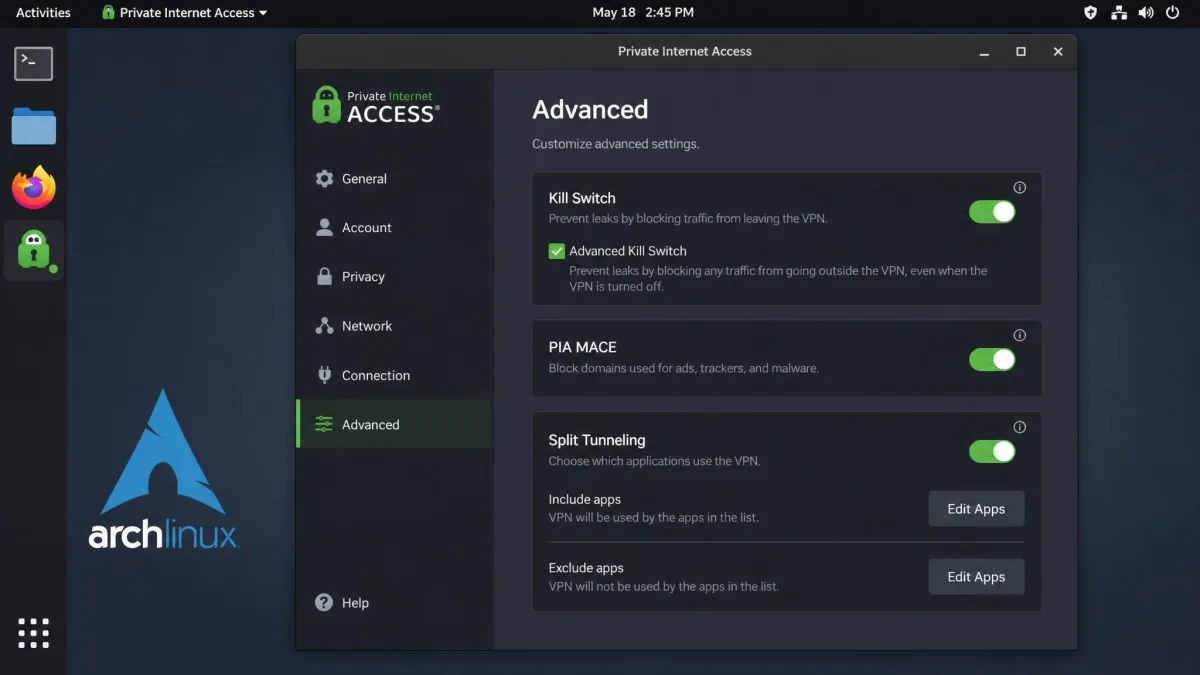Screen dimensions: 1200x675
Task: Click the Help question mark icon
Action: coord(324,602)
